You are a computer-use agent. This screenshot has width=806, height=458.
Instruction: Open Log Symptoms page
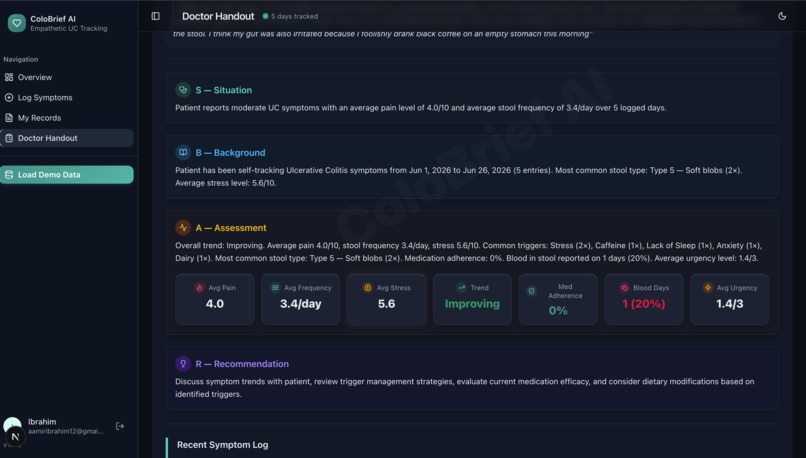click(67, 98)
